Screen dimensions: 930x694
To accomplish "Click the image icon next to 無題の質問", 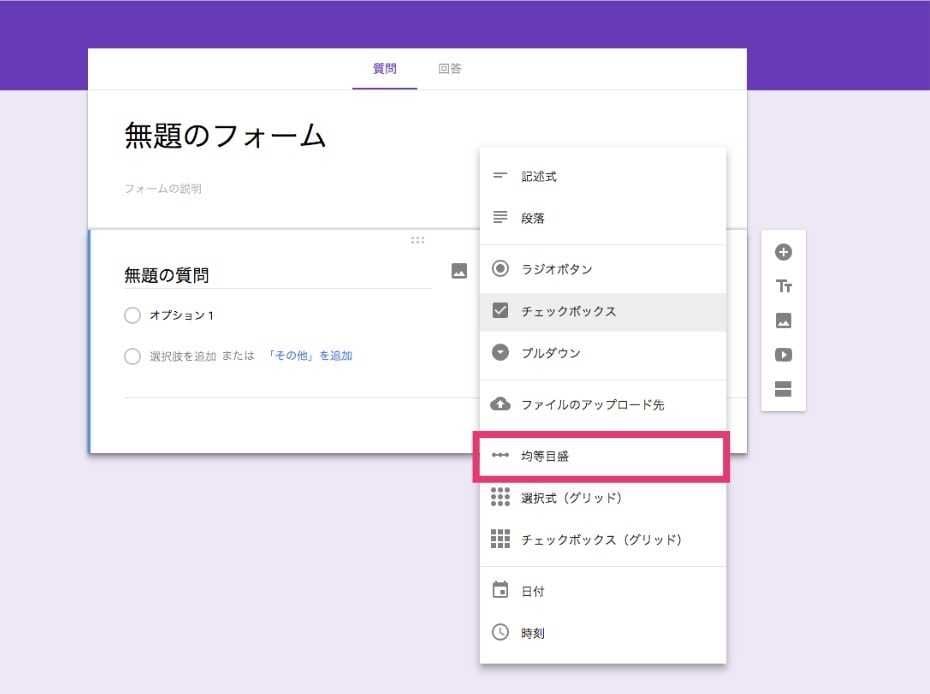I will [x=458, y=270].
